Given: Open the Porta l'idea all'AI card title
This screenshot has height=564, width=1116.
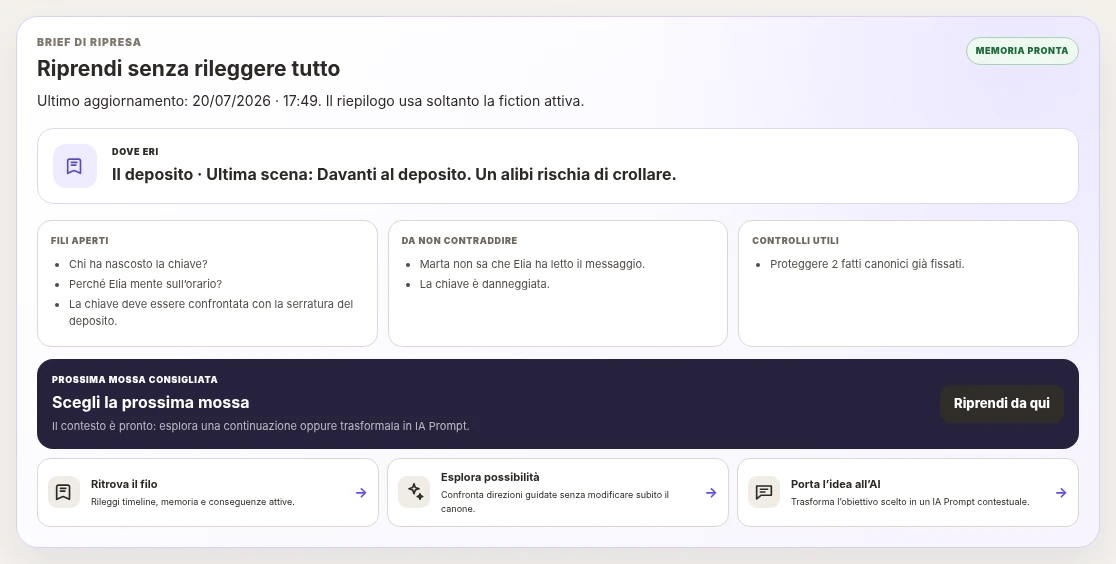Looking at the screenshot, I should [x=836, y=484].
